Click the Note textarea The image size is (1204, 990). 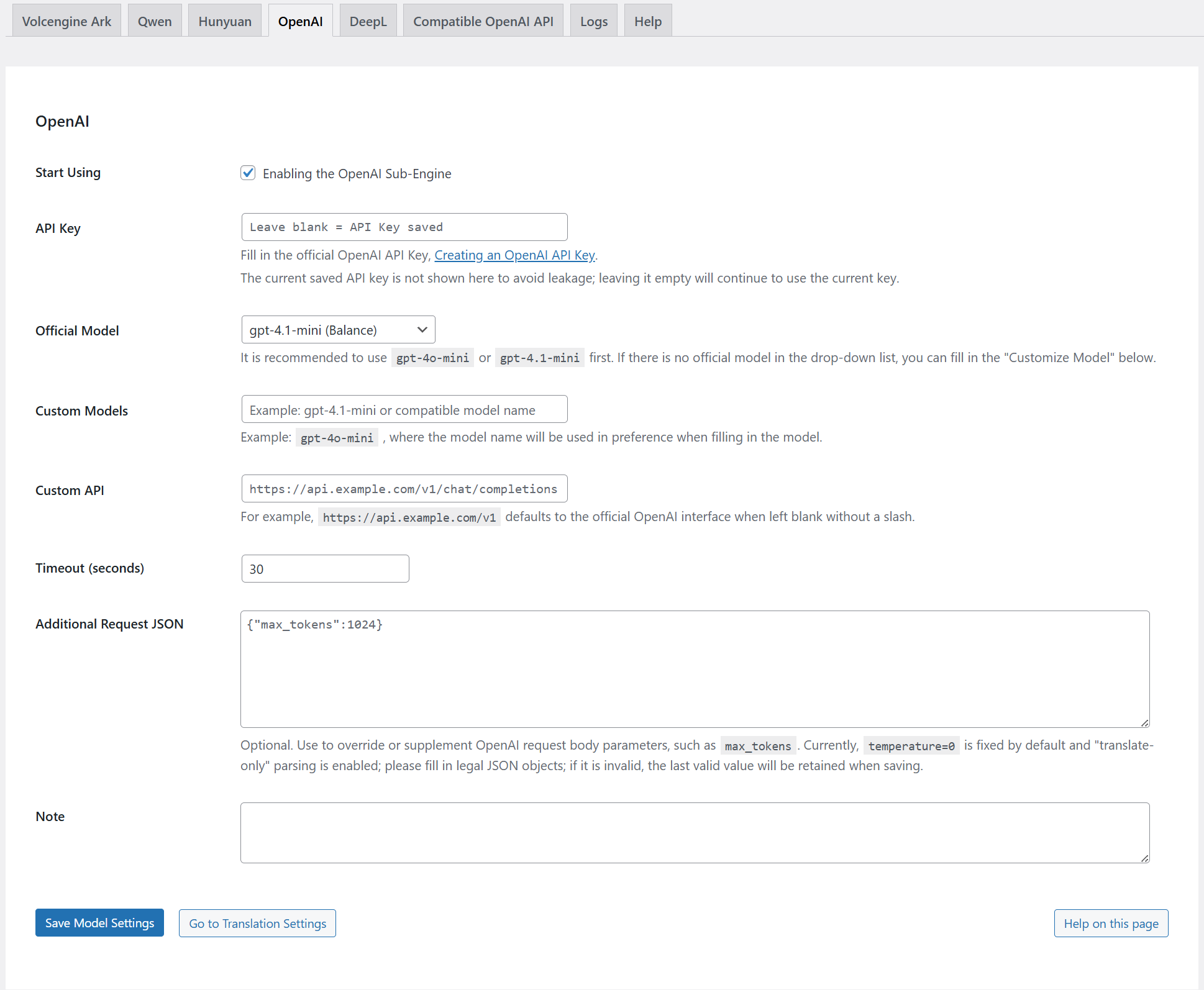click(695, 833)
